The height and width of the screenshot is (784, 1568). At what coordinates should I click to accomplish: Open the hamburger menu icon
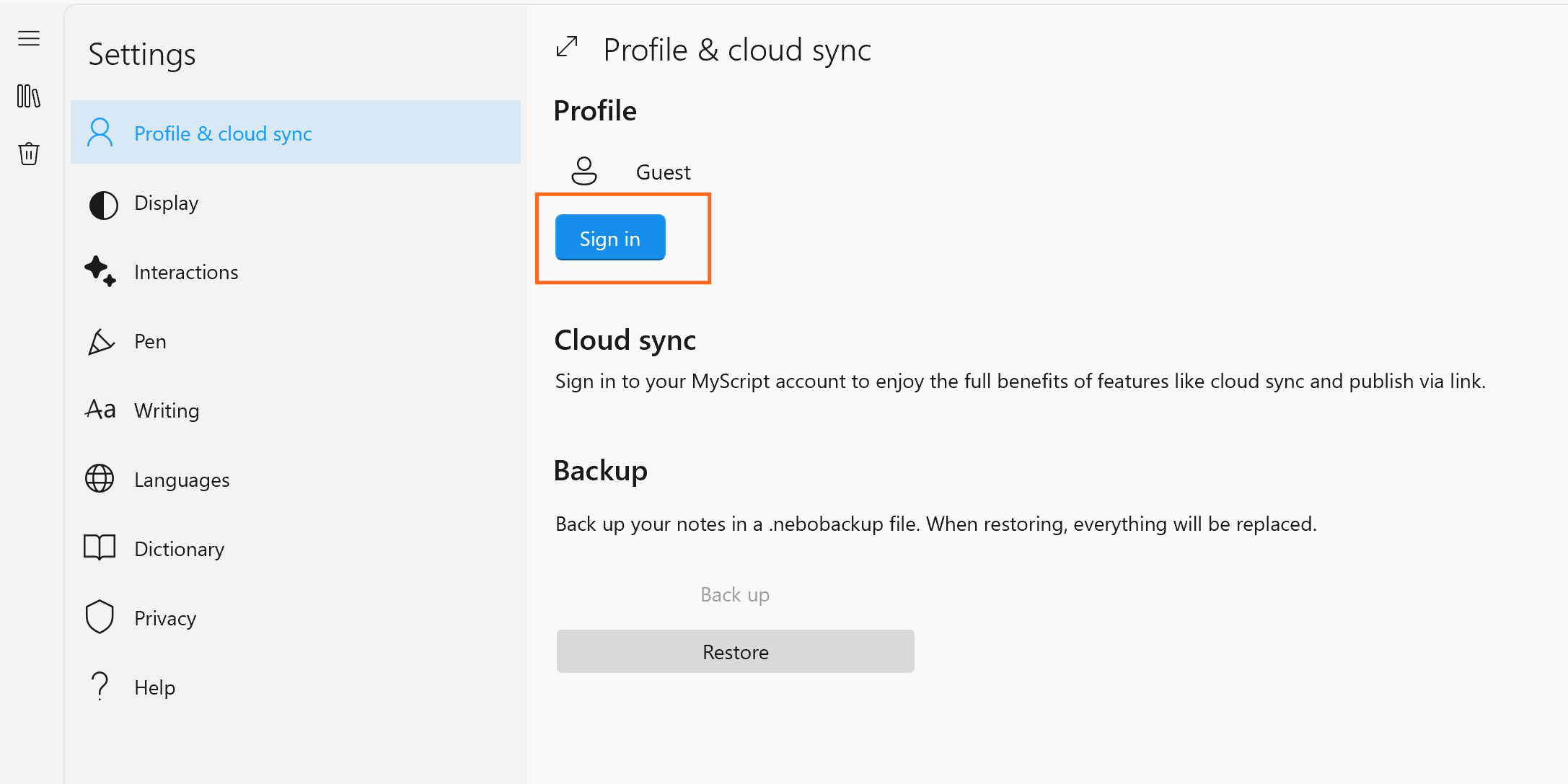click(29, 38)
